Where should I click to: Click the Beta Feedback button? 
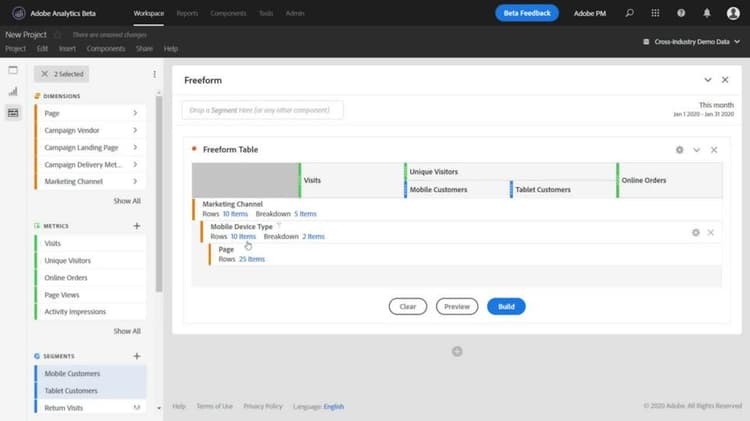coord(527,13)
